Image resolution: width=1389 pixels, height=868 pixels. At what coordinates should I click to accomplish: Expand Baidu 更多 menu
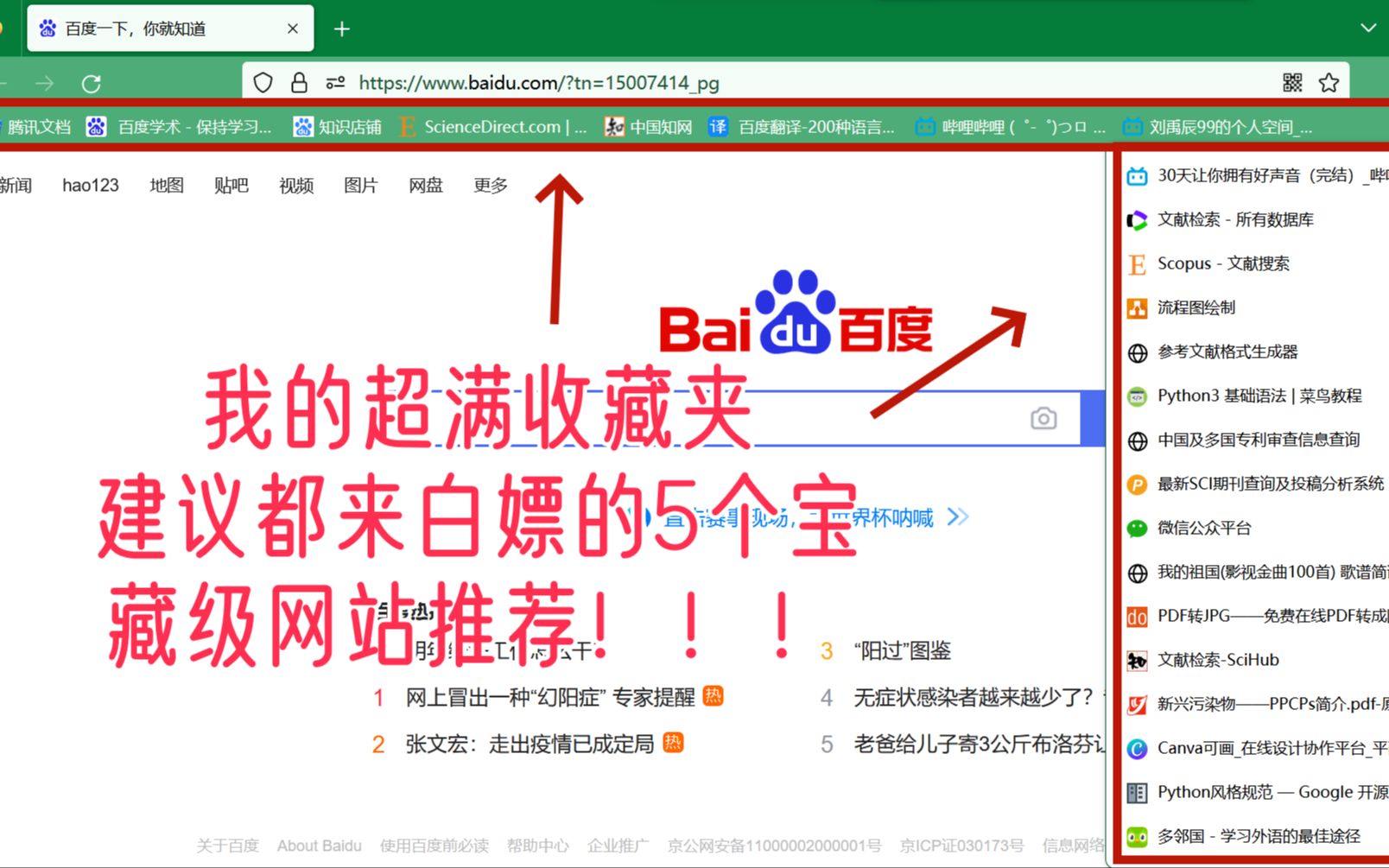tap(491, 185)
